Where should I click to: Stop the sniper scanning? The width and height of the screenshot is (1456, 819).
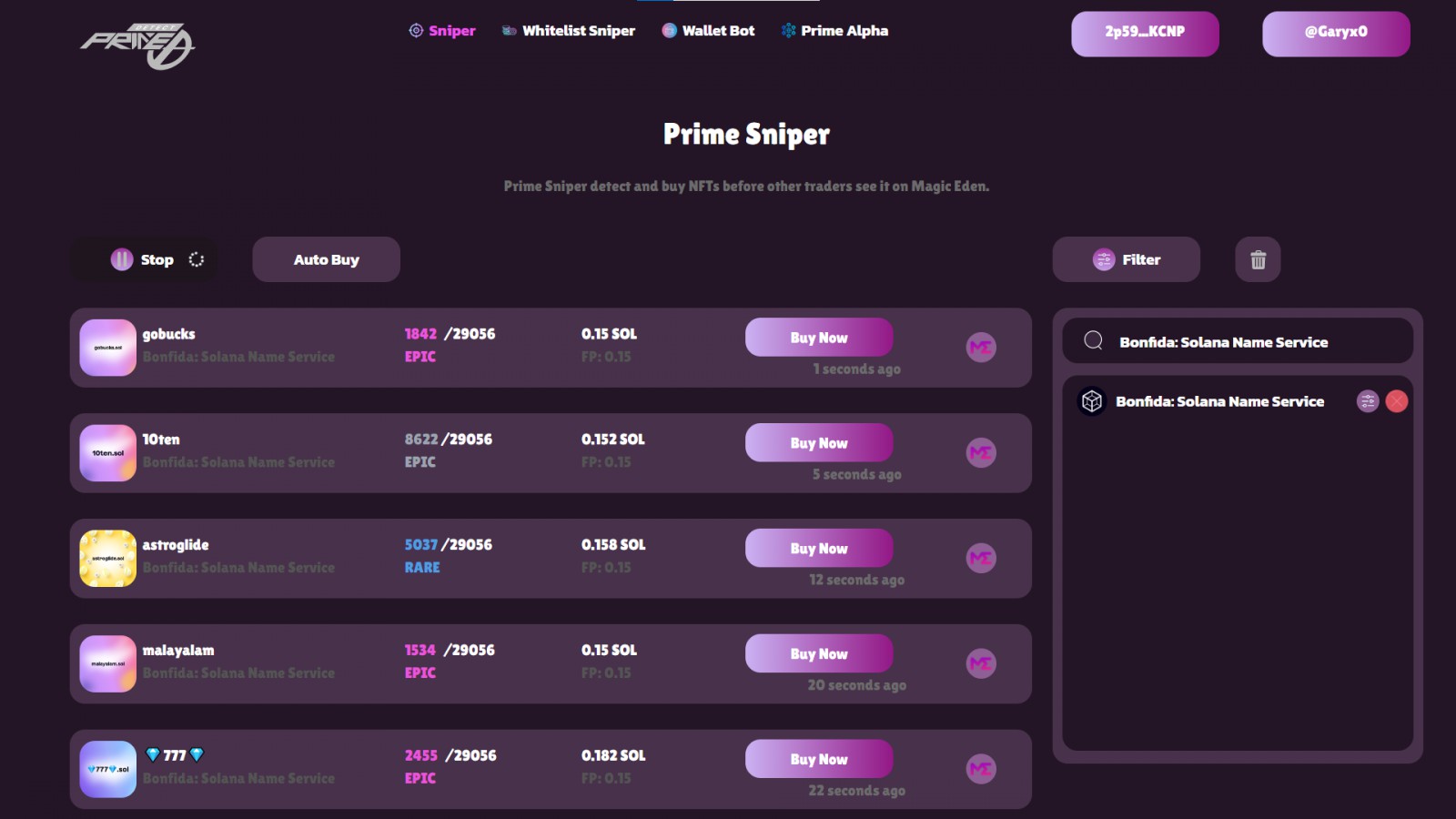(x=144, y=260)
